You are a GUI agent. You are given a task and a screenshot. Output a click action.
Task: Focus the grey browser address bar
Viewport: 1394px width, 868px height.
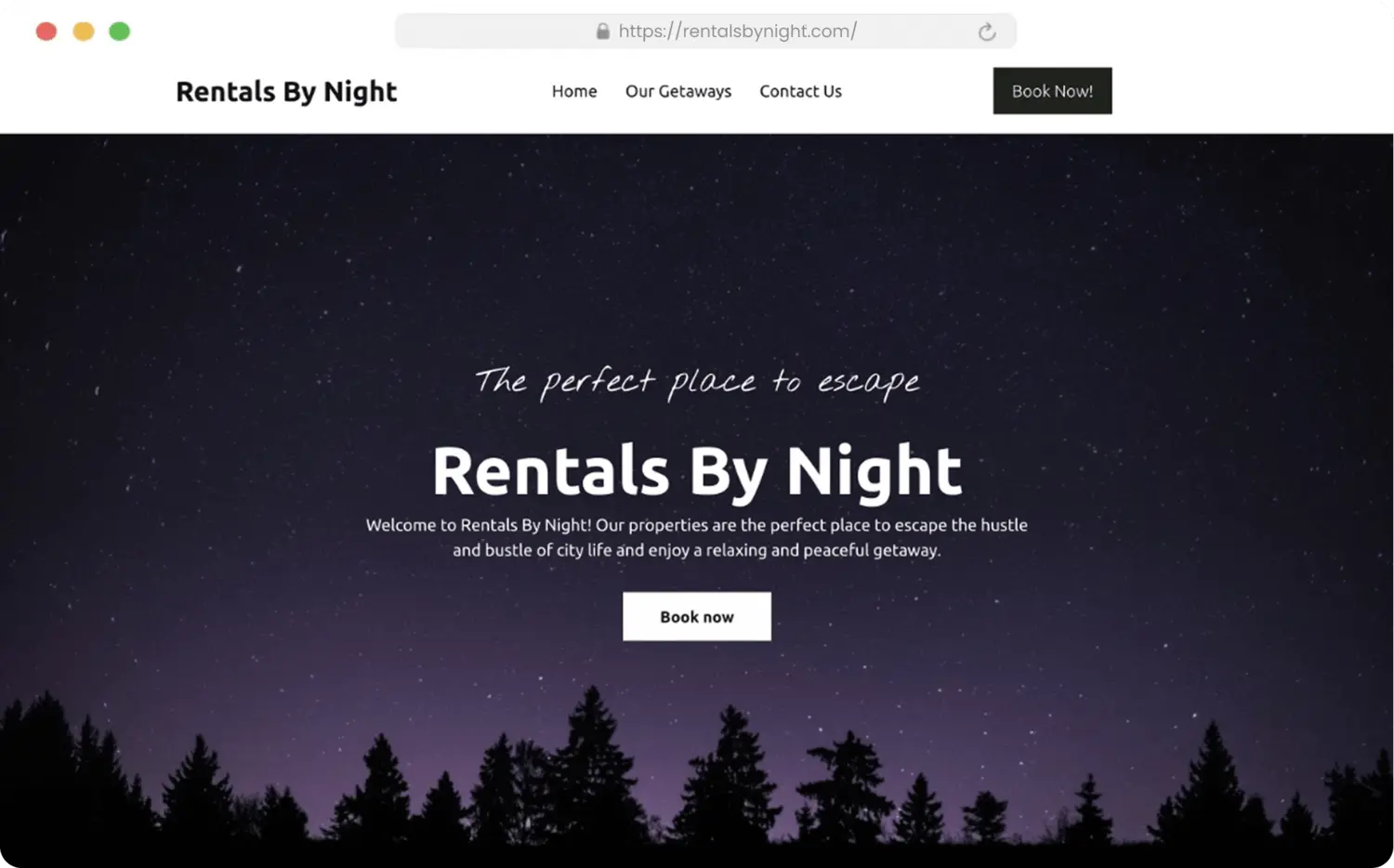click(x=705, y=32)
